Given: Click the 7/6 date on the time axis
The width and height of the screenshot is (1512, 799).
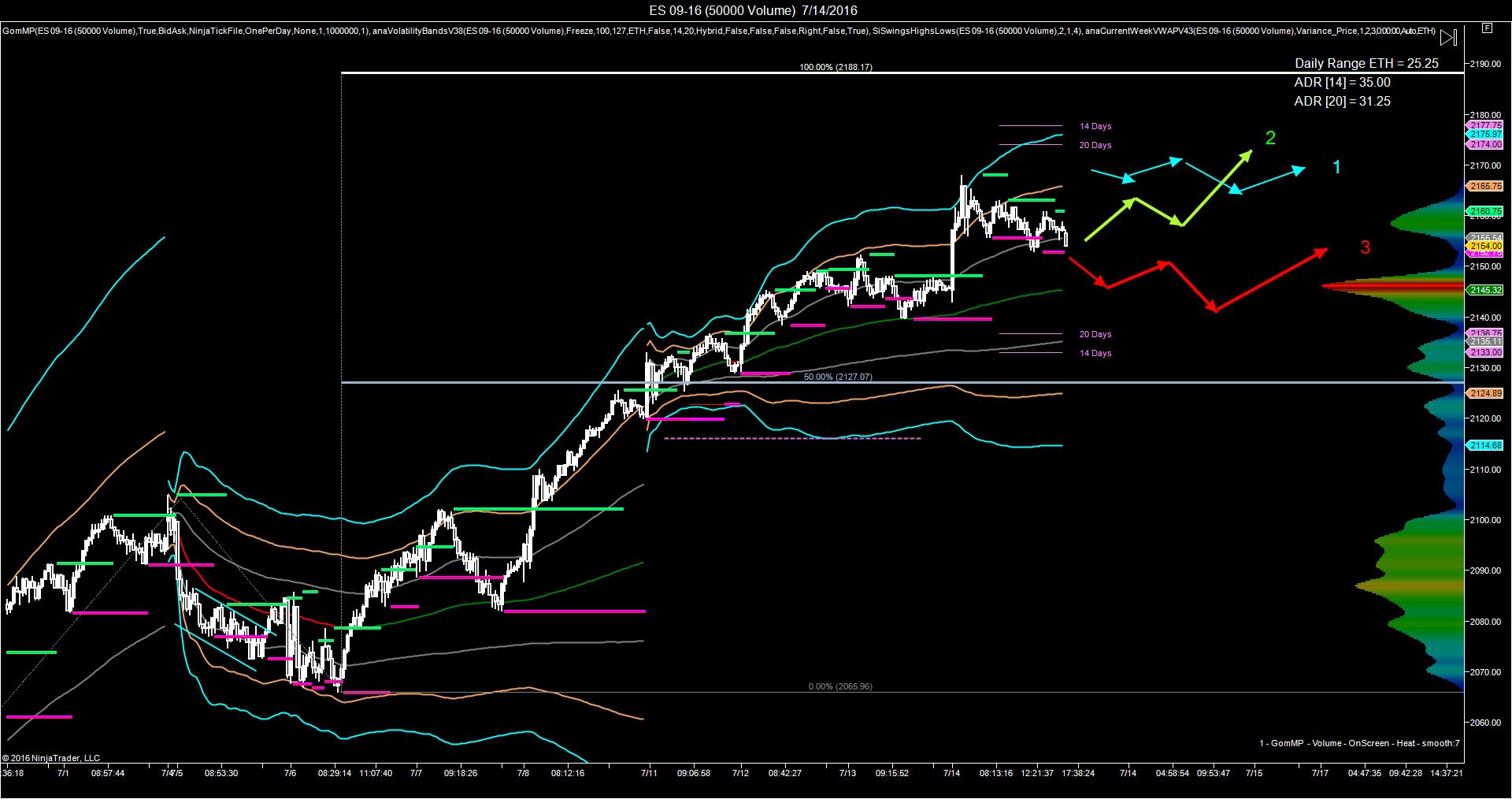Looking at the screenshot, I should click(291, 773).
